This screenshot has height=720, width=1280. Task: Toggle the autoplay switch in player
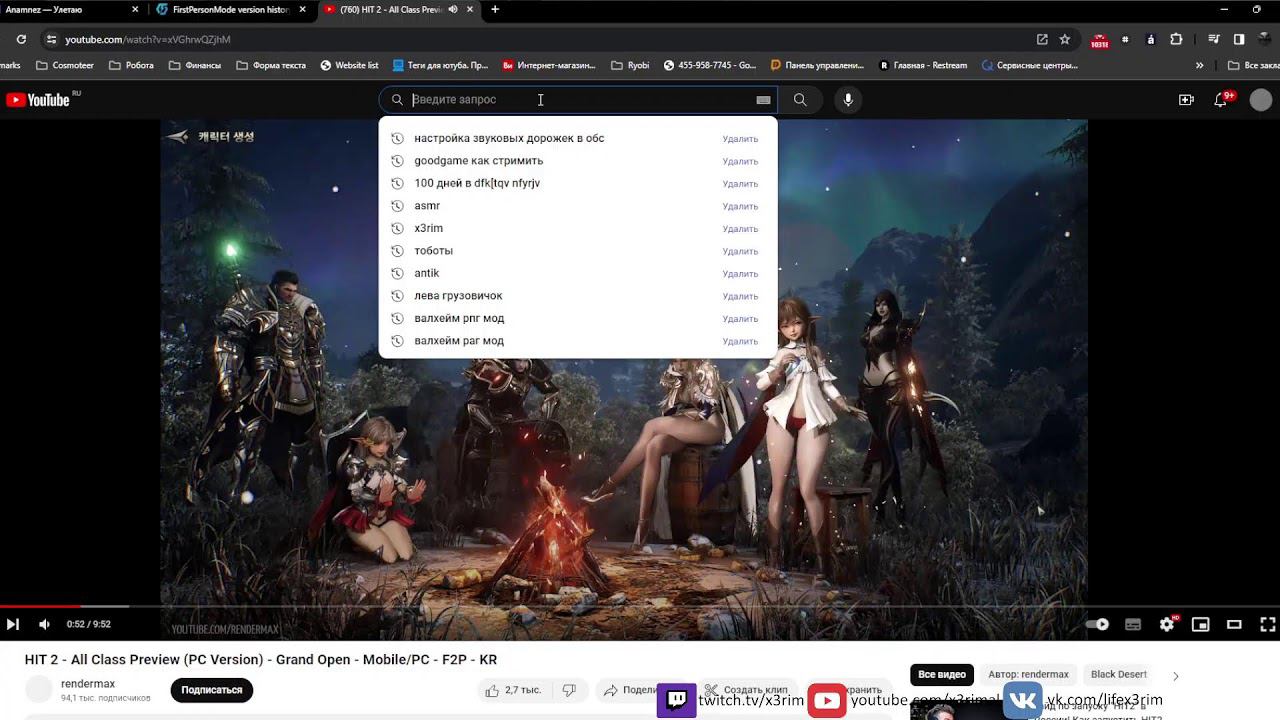coord(1098,624)
